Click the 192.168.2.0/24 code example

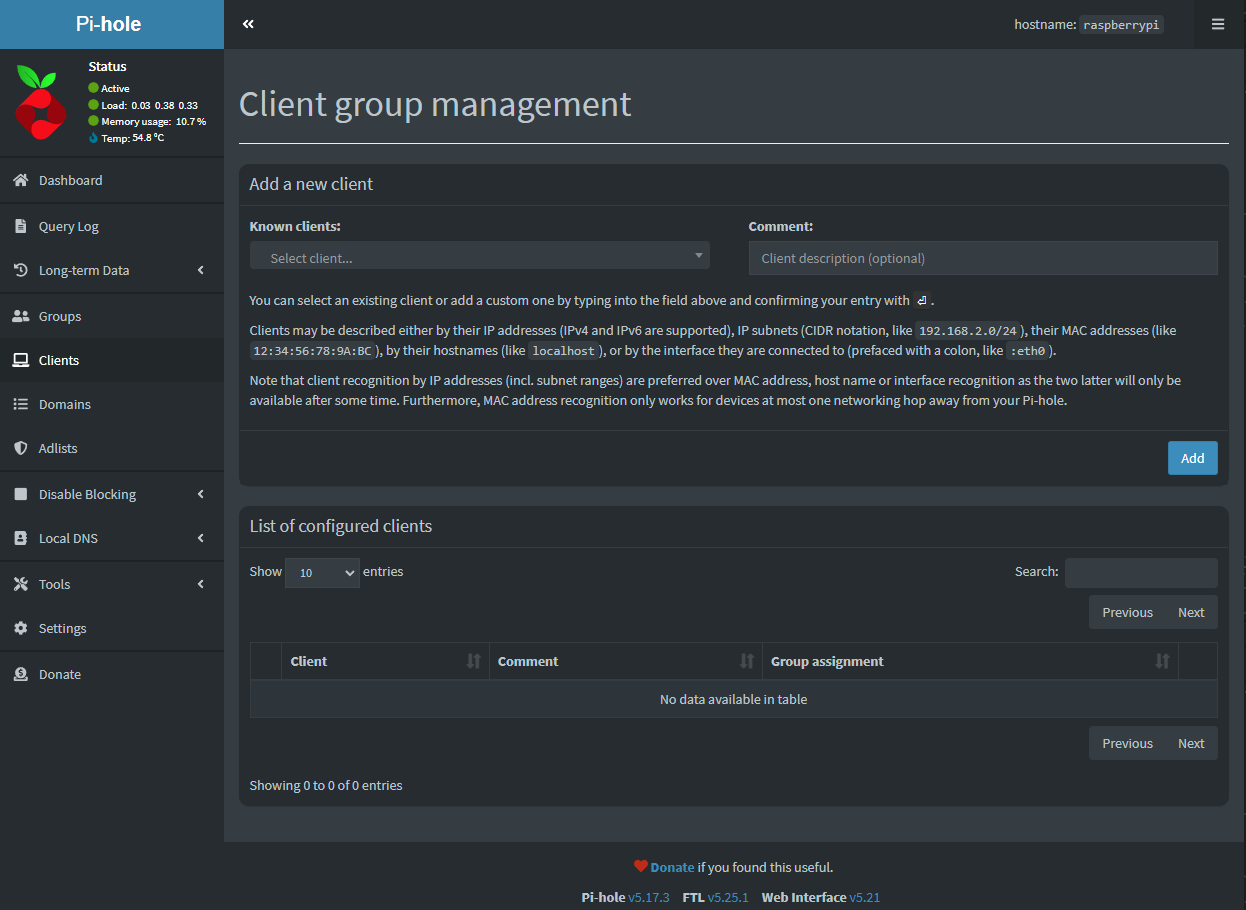point(969,331)
